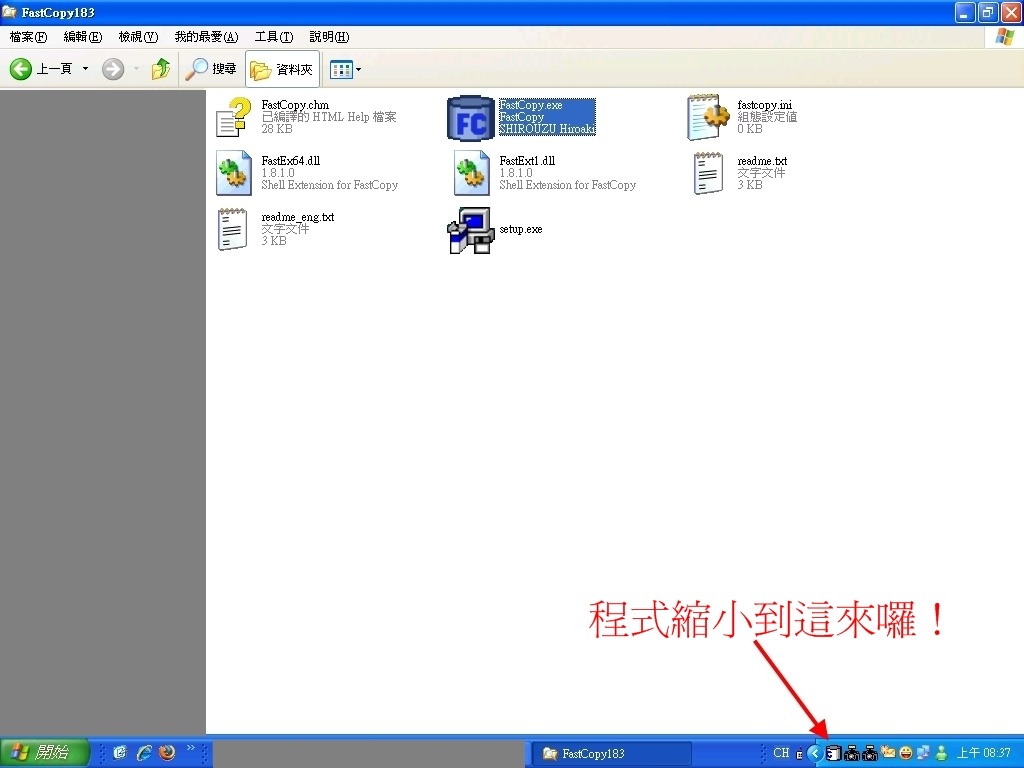Go back with the green Back arrow
Image resolution: width=1024 pixels, height=768 pixels.
[21, 69]
